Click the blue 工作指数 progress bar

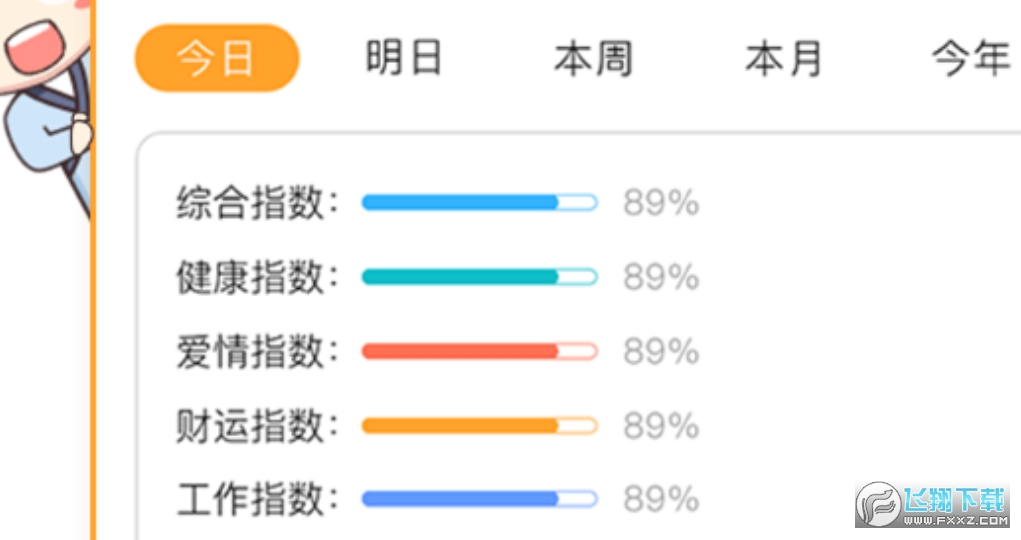click(480, 500)
